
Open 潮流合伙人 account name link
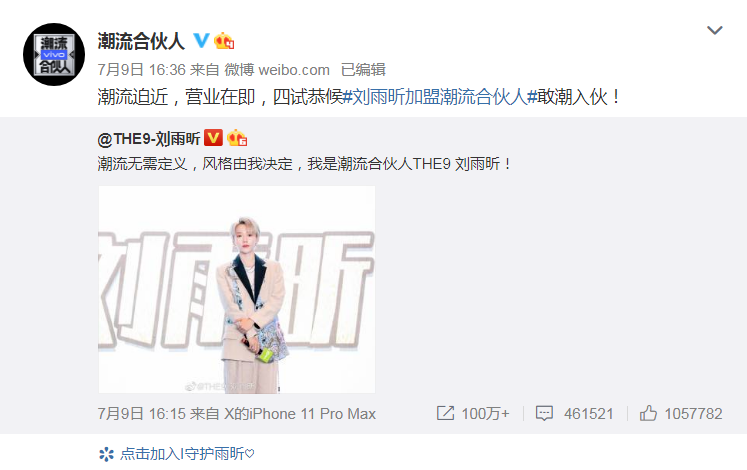click(141, 41)
